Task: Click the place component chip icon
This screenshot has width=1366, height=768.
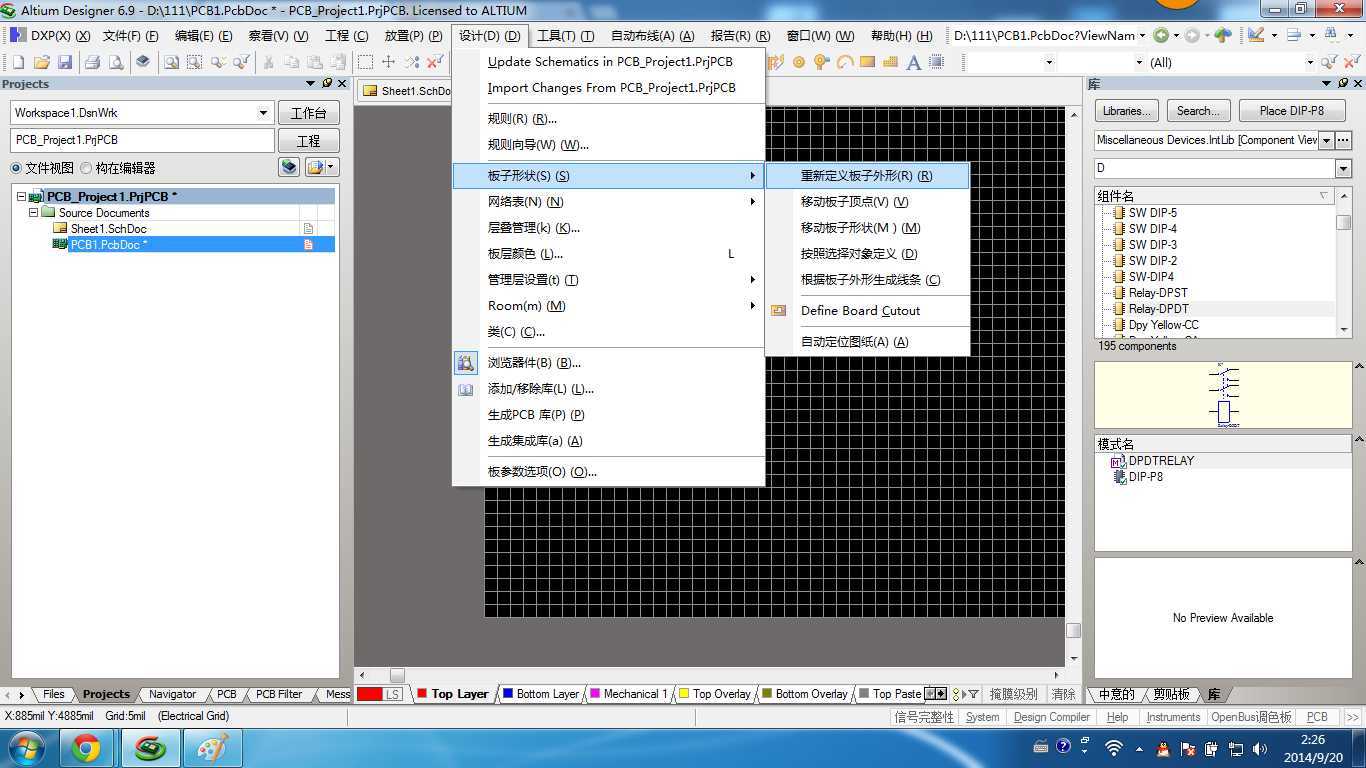Action: point(937,62)
